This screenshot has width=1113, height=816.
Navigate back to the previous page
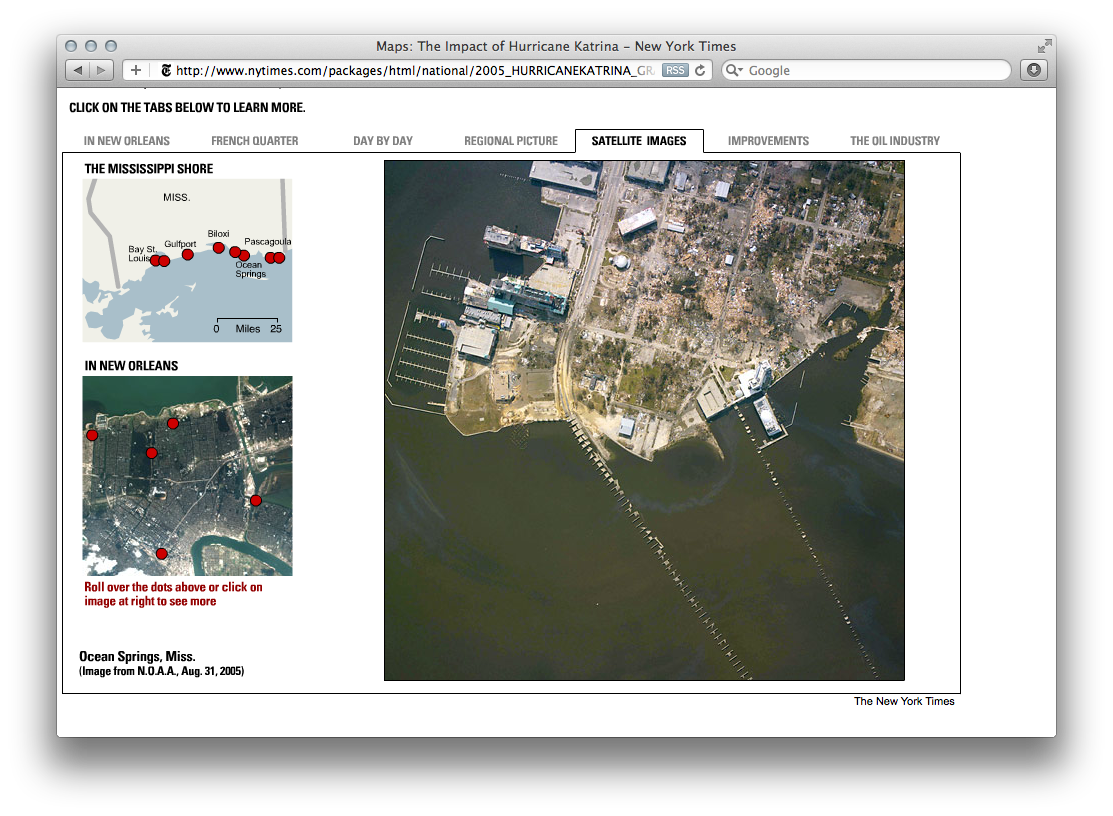point(78,70)
